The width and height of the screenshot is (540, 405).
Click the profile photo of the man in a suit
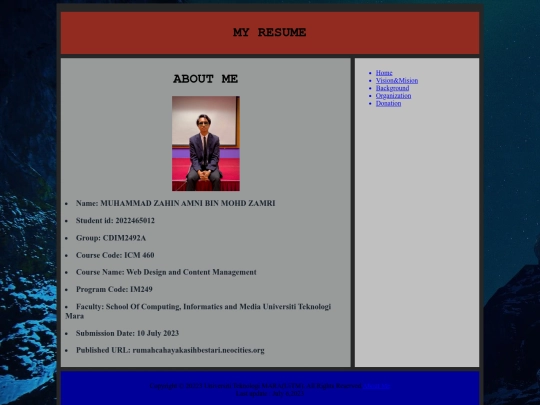[x=206, y=144]
